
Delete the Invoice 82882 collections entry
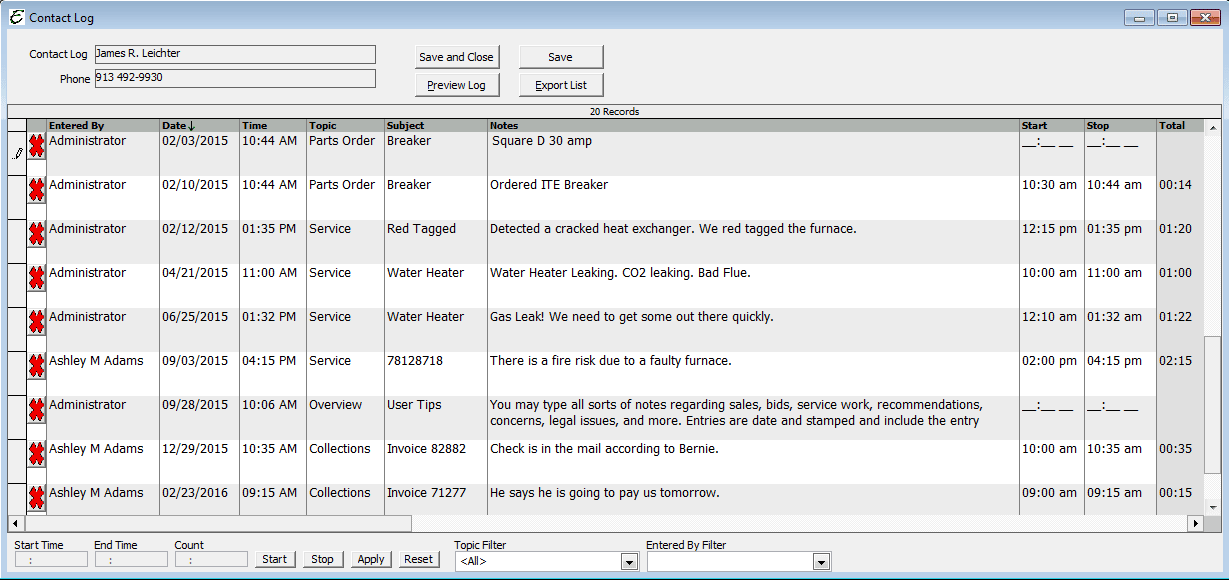tap(36, 454)
